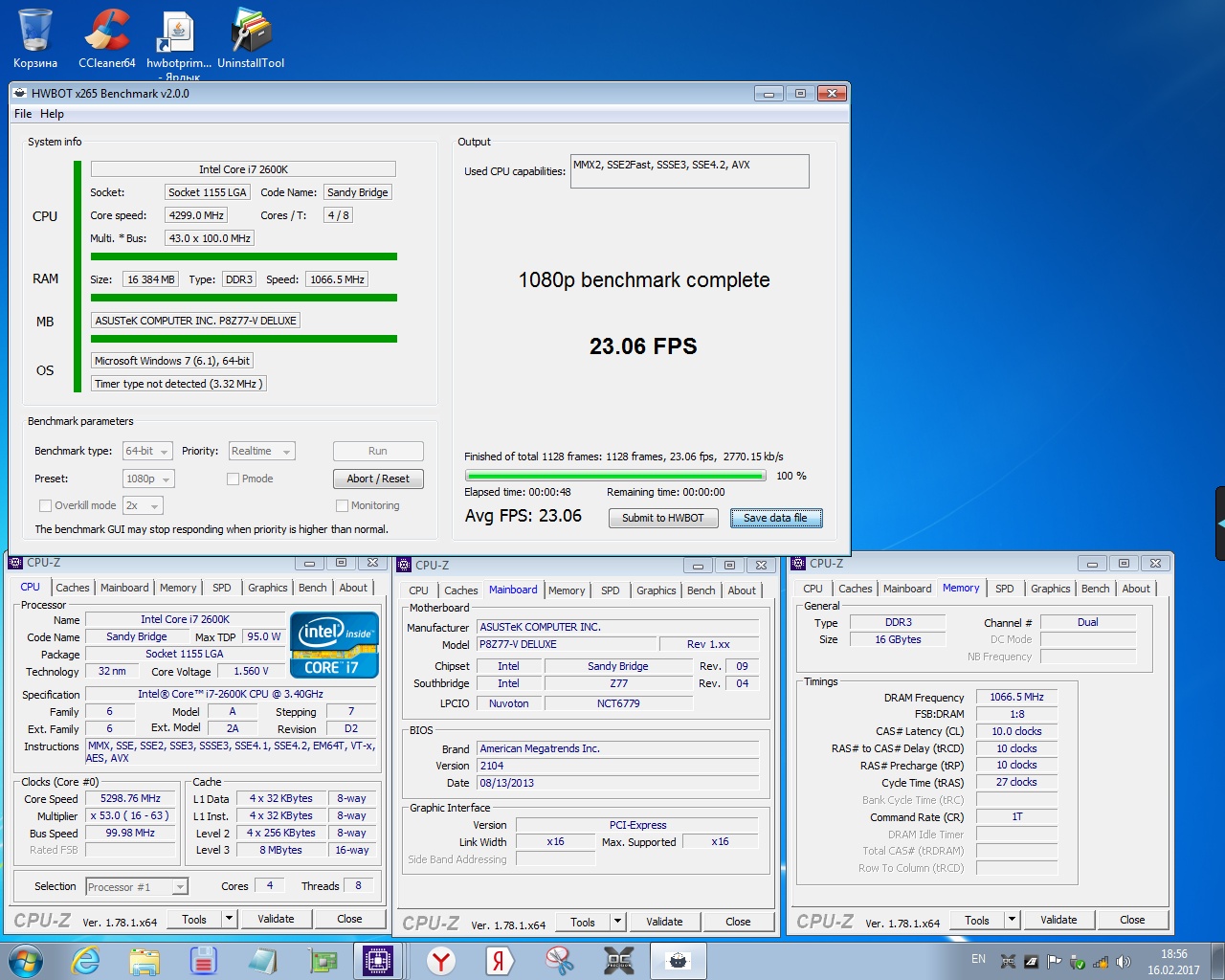
Task: Open the File menu in HWBOT
Action: (23, 114)
